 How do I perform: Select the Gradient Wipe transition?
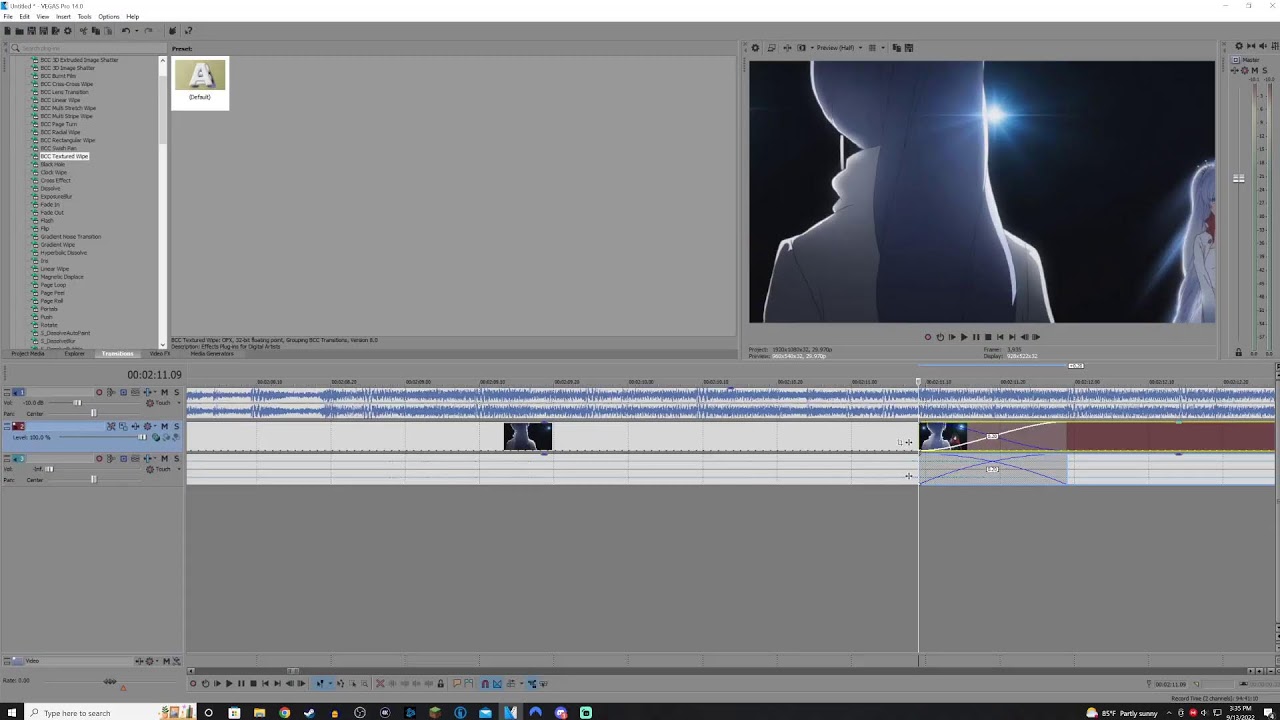click(57, 245)
